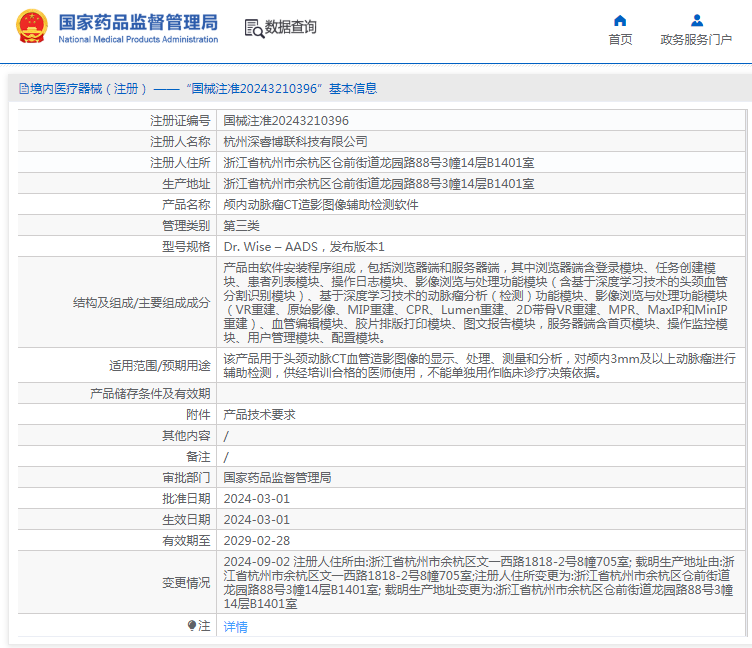Click the 数据查询 search document icon
752x648 pixels.
pos(254,28)
